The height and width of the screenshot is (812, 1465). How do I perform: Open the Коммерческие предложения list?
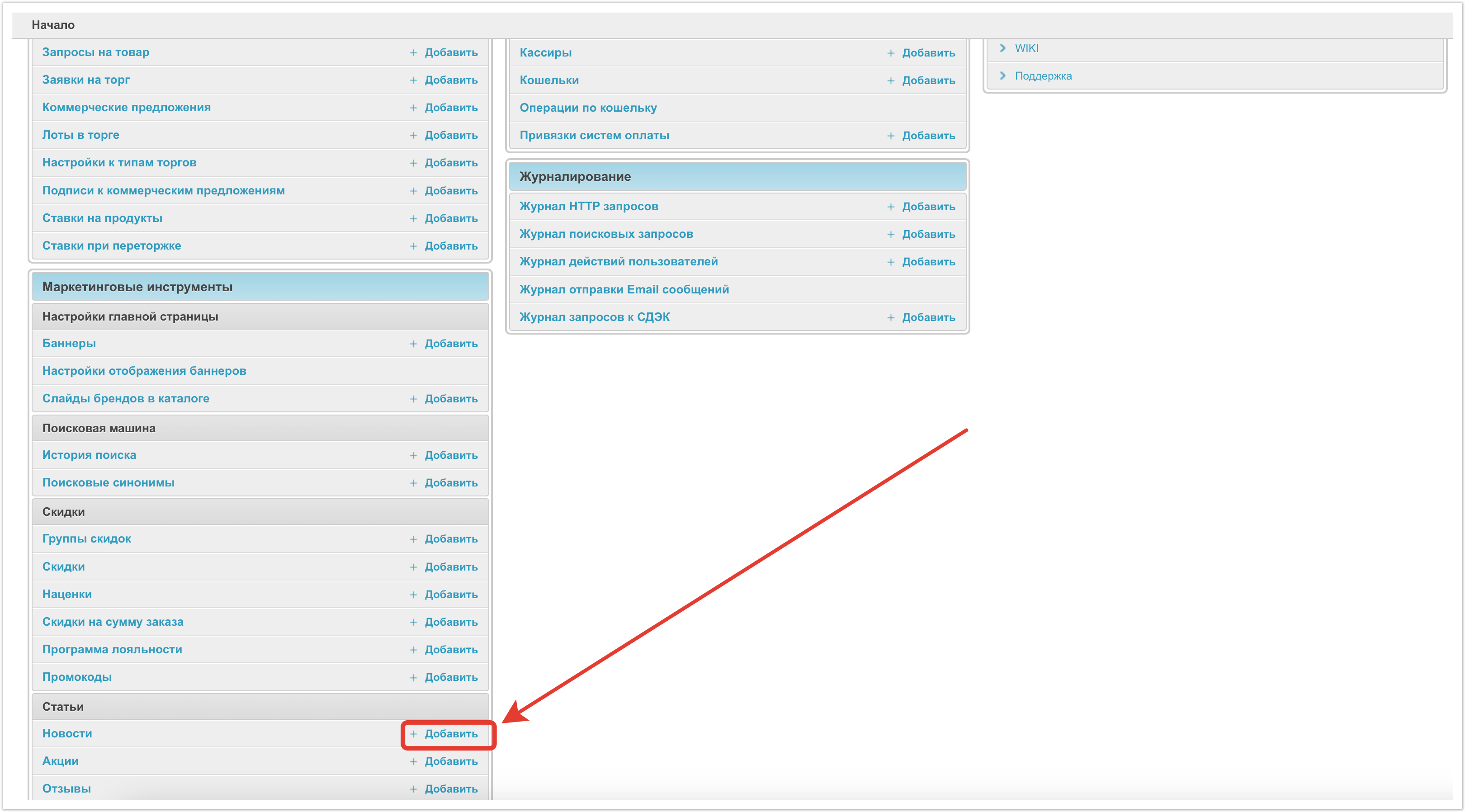click(x=126, y=108)
